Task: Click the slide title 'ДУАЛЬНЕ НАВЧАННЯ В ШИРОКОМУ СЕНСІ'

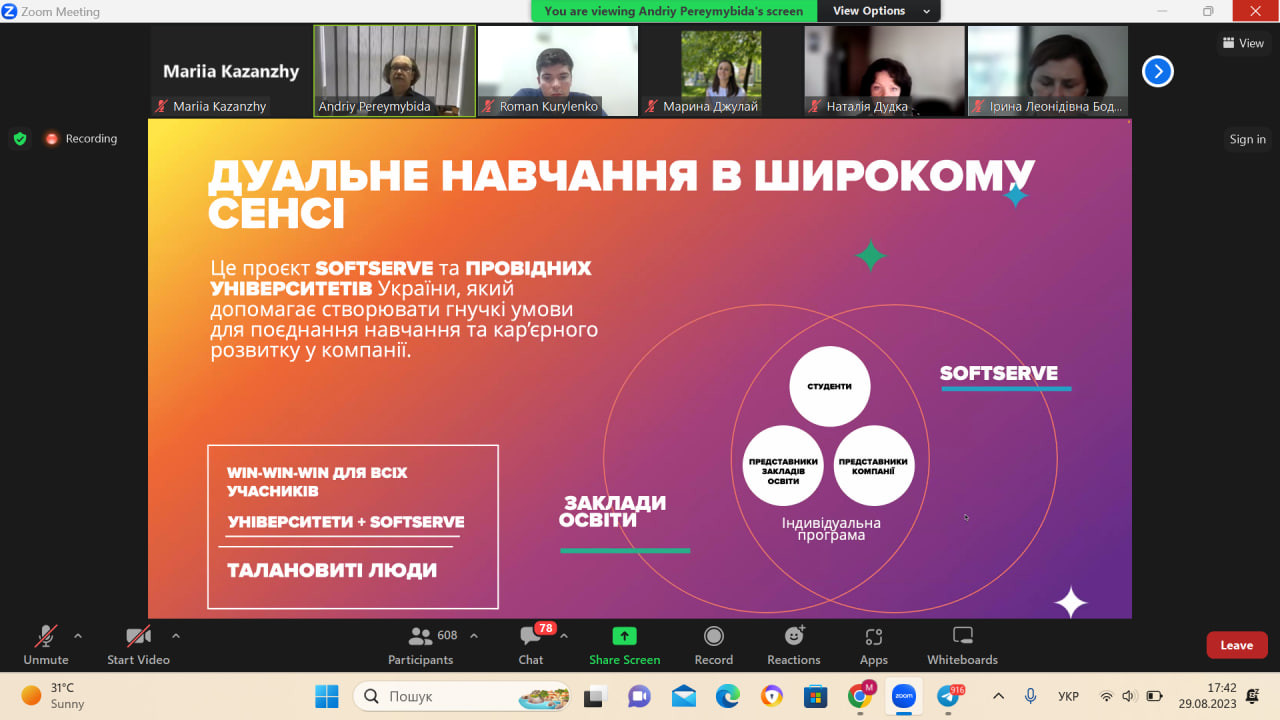Action: (x=621, y=194)
